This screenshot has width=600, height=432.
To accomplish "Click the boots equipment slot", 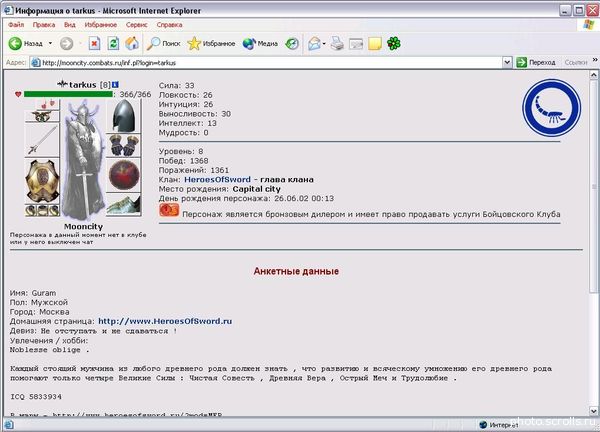I will click(x=124, y=205).
